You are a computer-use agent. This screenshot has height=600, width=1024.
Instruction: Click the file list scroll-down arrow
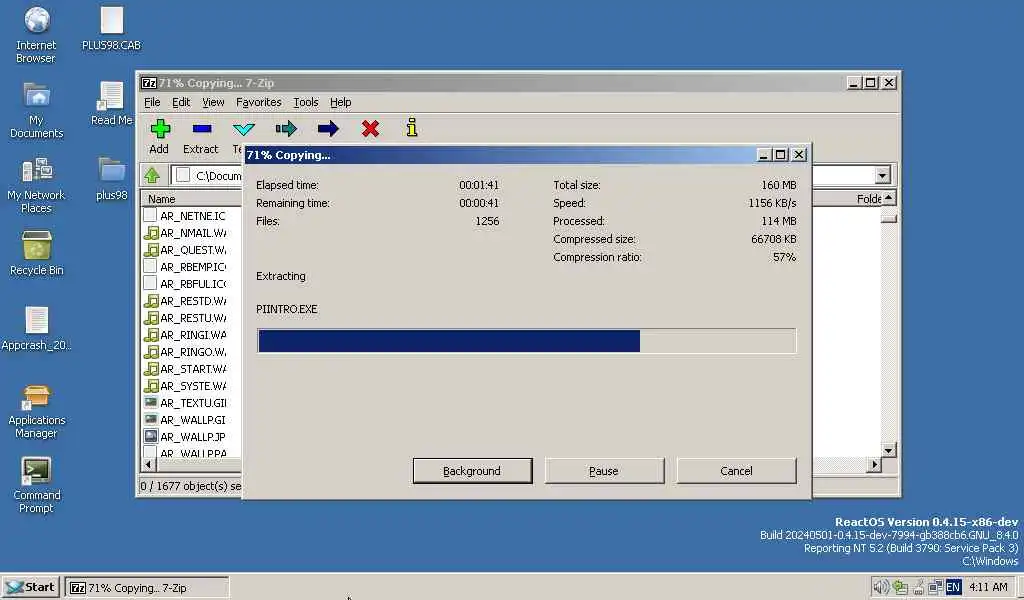[888, 450]
